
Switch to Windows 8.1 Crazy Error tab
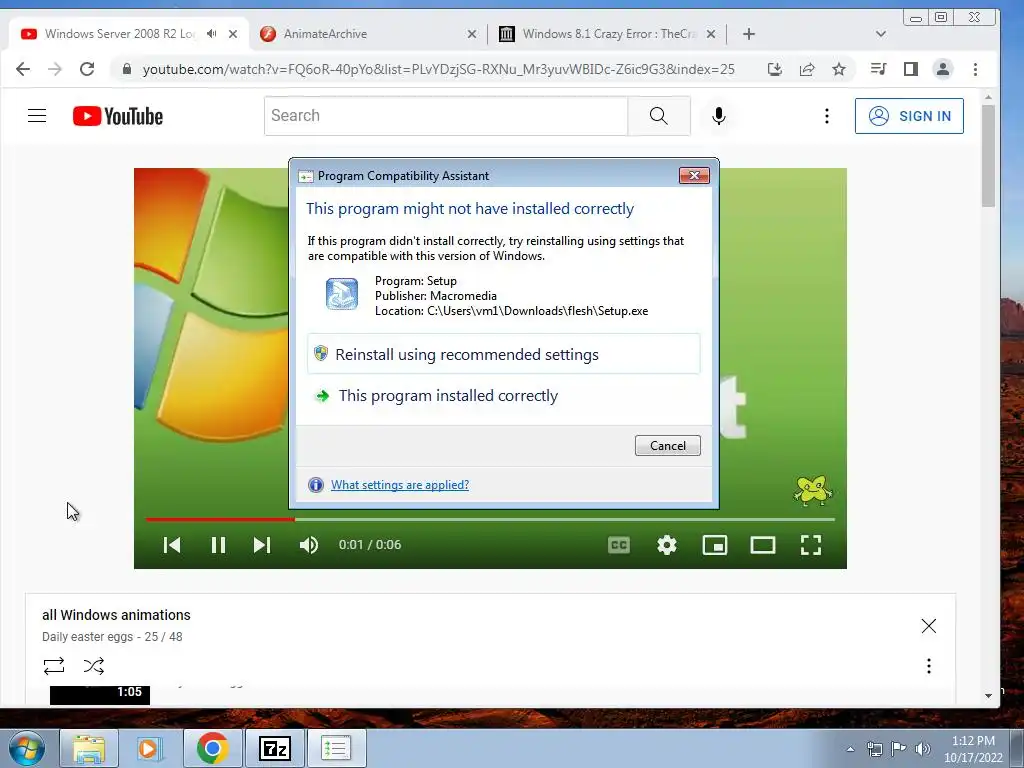pyautogui.click(x=608, y=34)
